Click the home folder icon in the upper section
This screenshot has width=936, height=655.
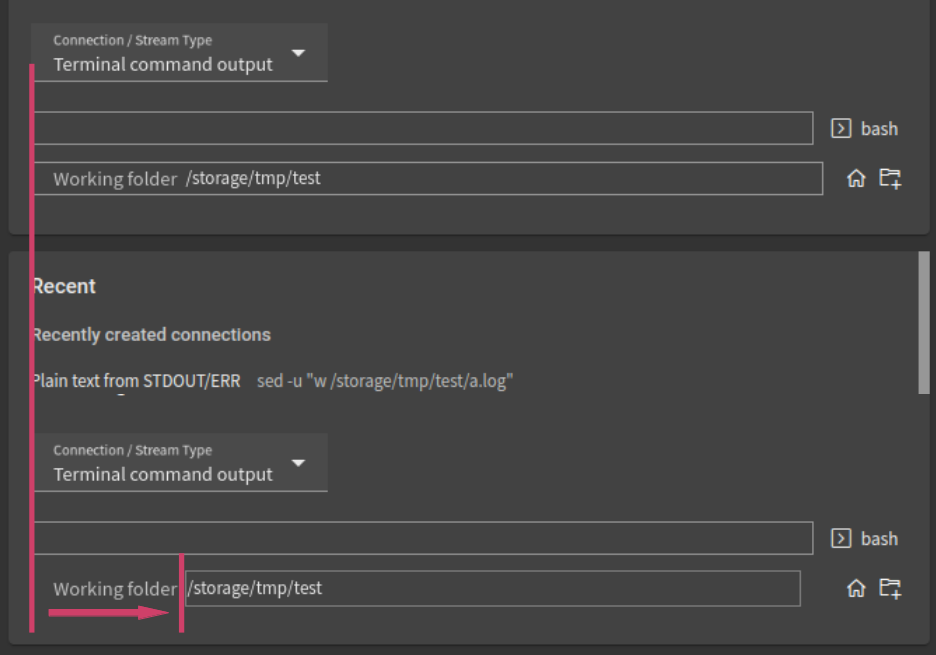pos(856,178)
